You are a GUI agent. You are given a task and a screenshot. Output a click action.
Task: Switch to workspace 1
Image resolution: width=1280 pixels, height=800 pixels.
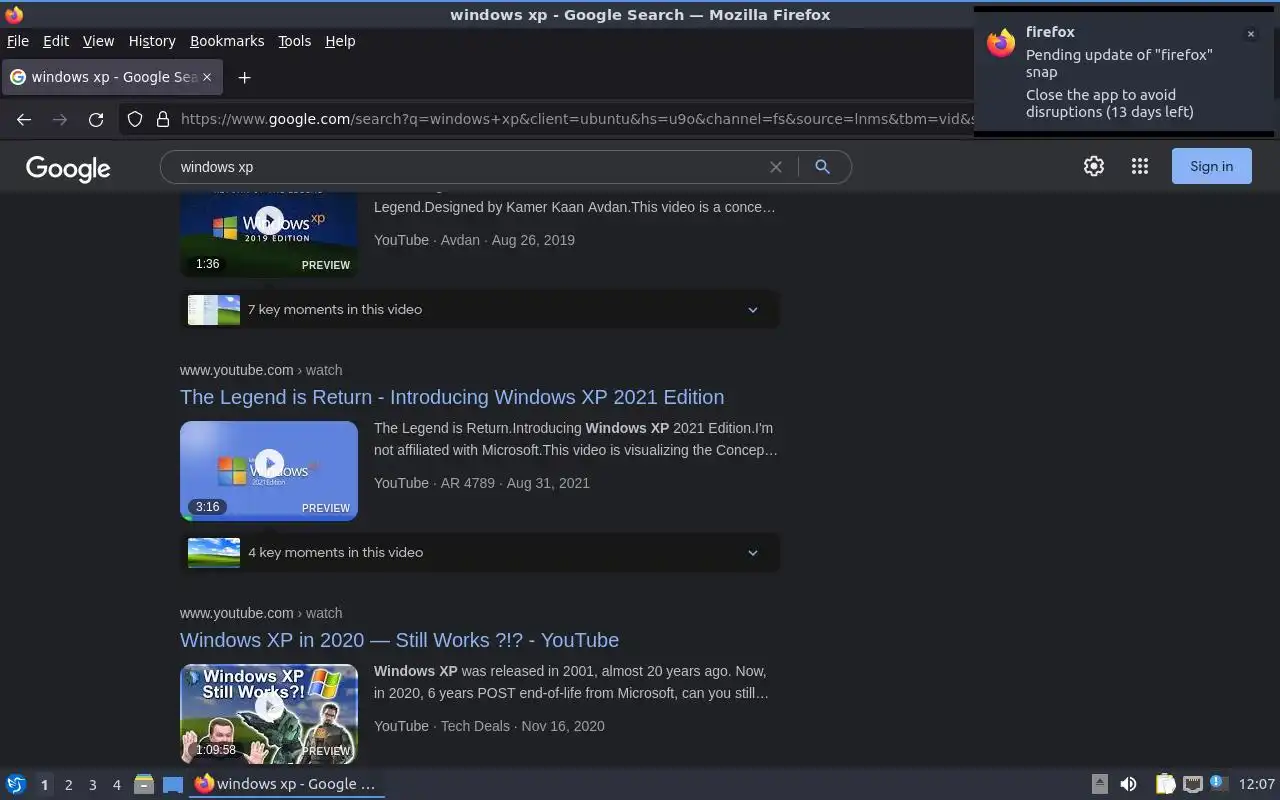click(x=44, y=785)
